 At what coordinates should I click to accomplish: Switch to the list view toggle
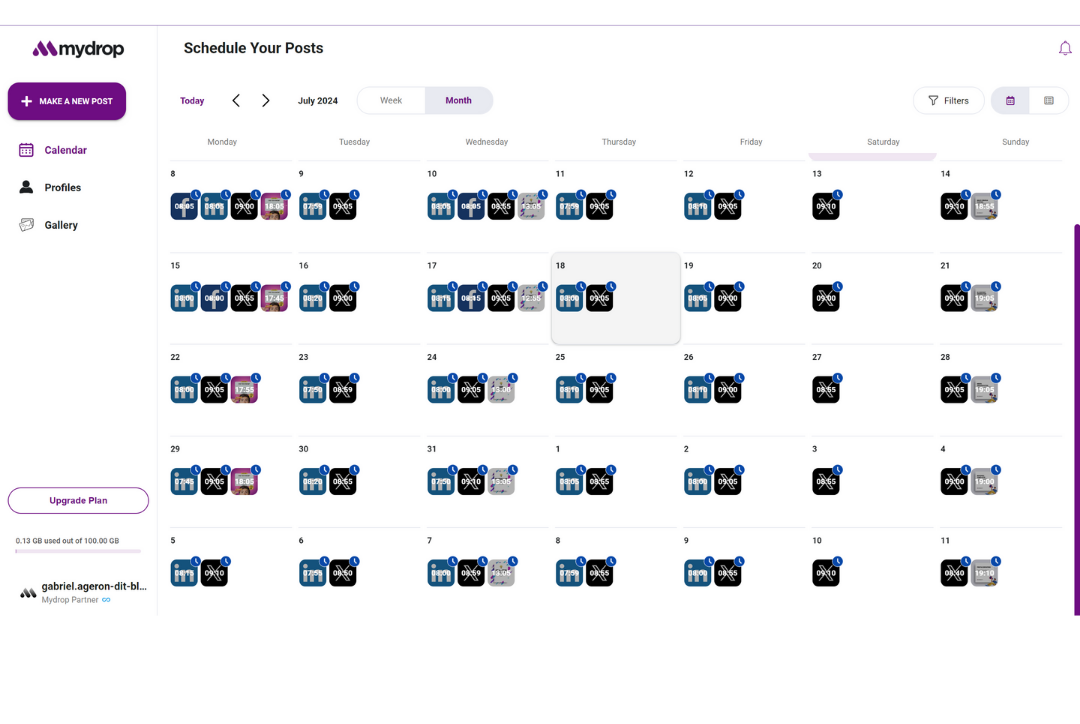click(x=1049, y=100)
